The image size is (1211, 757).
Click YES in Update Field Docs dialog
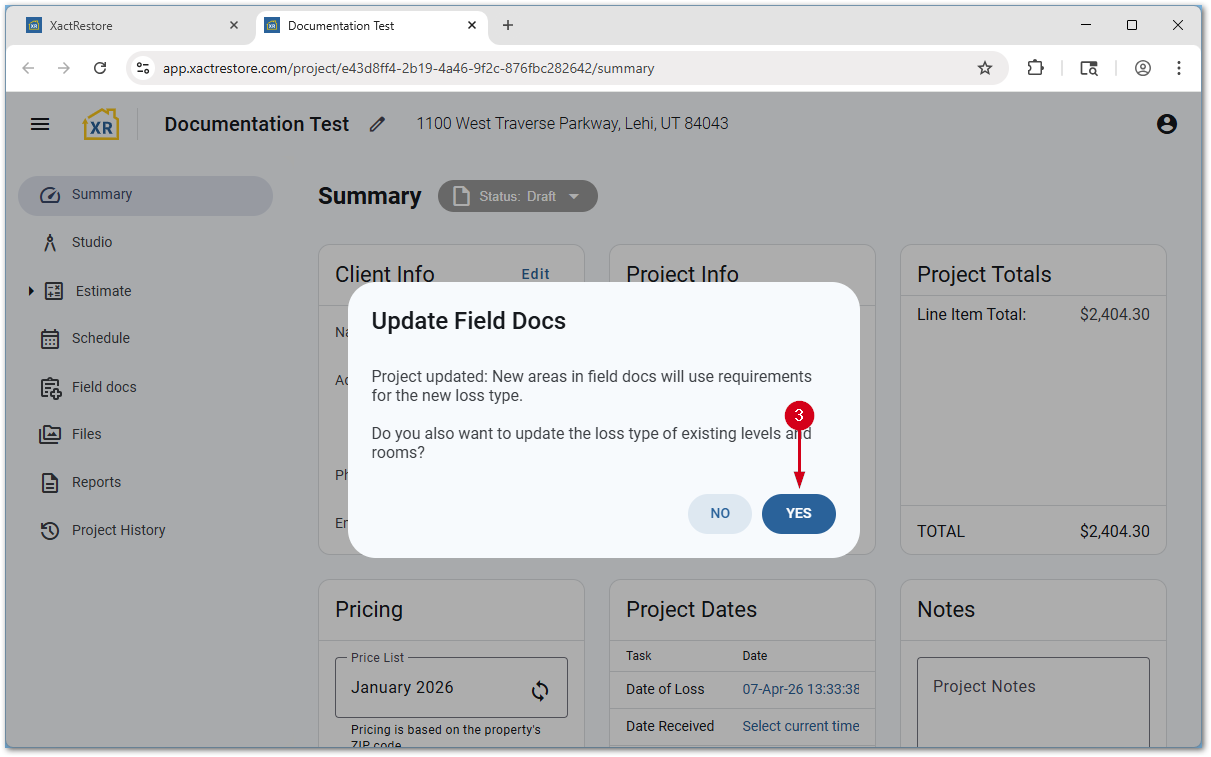(x=798, y=514)
